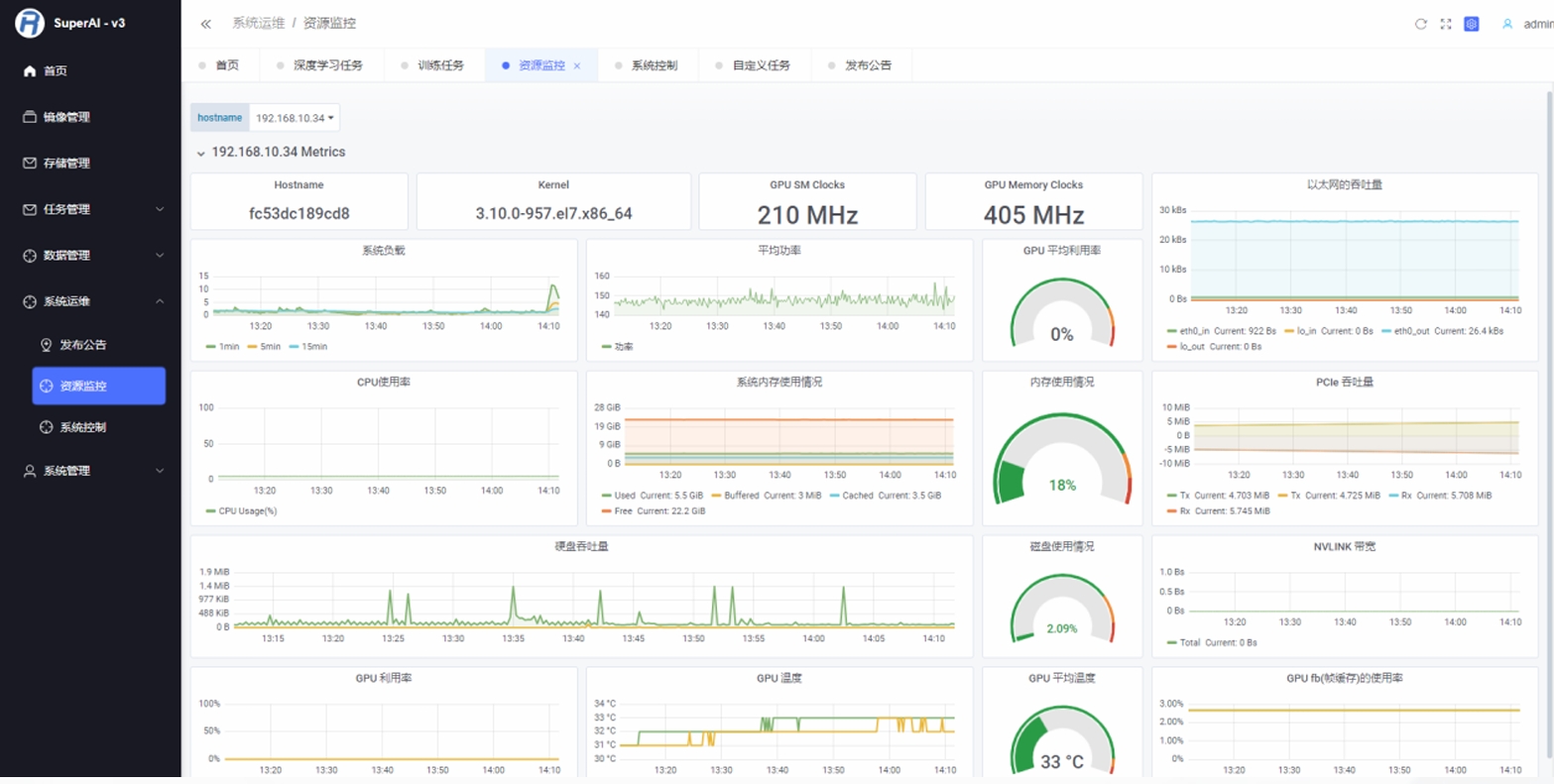1554x784 pixels.
Task: Go to 发布公告 in the sidebar submenu
Action: pos(99,345)
